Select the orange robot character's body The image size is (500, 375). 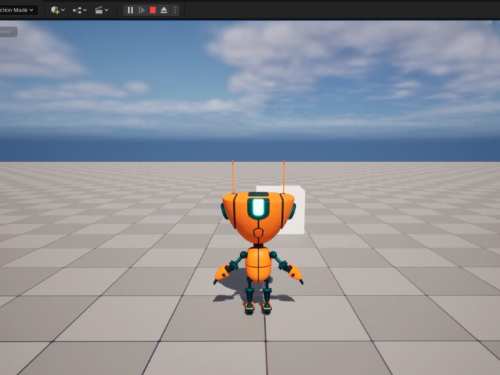click(257, 265)
